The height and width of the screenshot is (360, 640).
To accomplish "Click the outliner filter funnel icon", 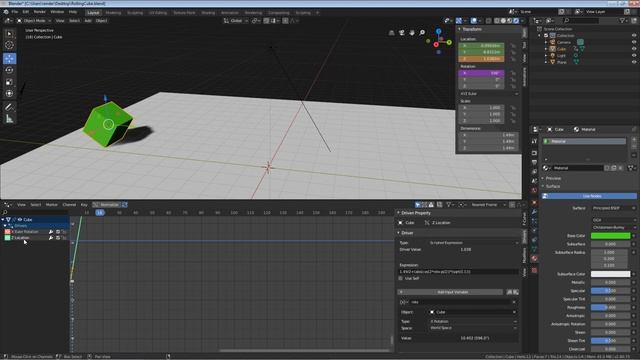I will click(x=622, y=20).
